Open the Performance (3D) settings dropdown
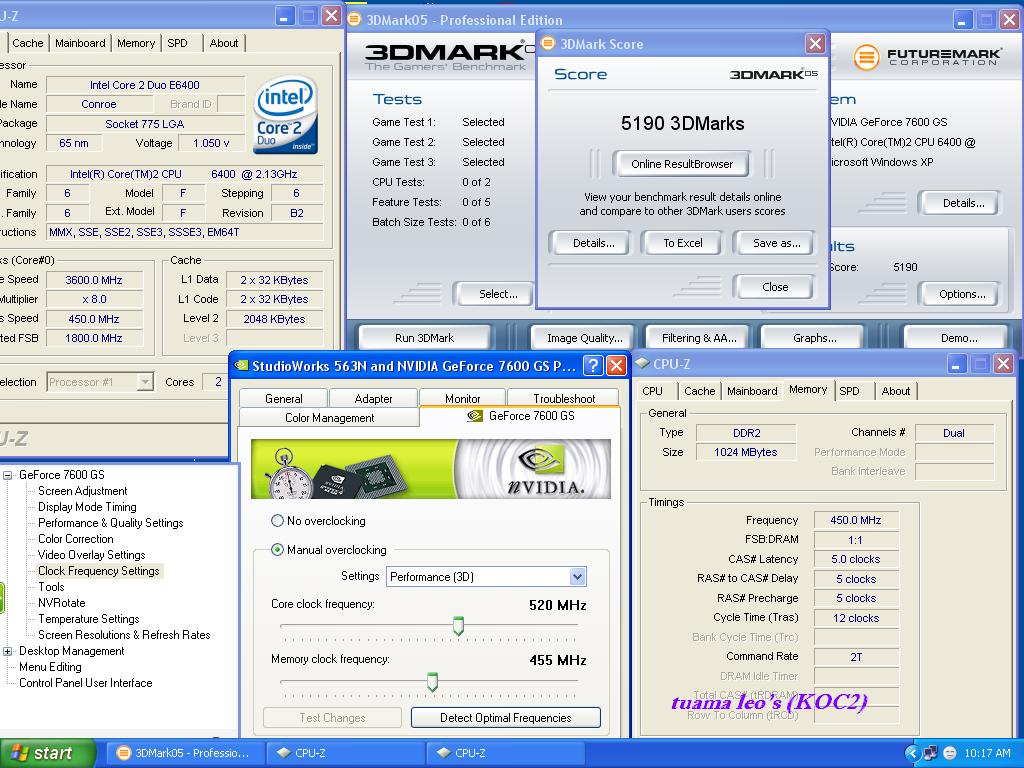Screen dimensions: 1024x768 click(x=577, y=577)
